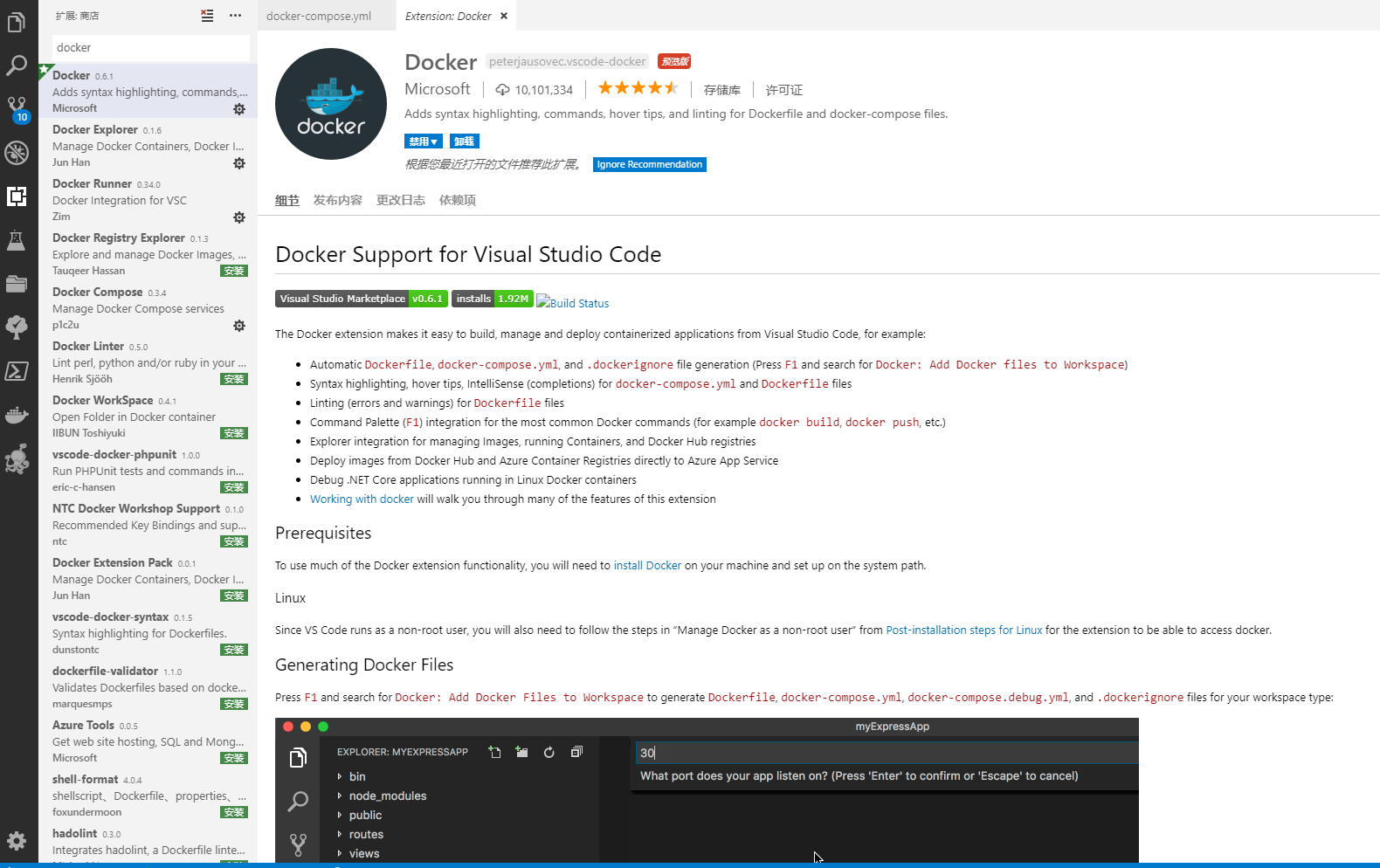This screenshot has height=868, width=1380.
Task: Open the install Docker link
Action: [x=647, y=566]
